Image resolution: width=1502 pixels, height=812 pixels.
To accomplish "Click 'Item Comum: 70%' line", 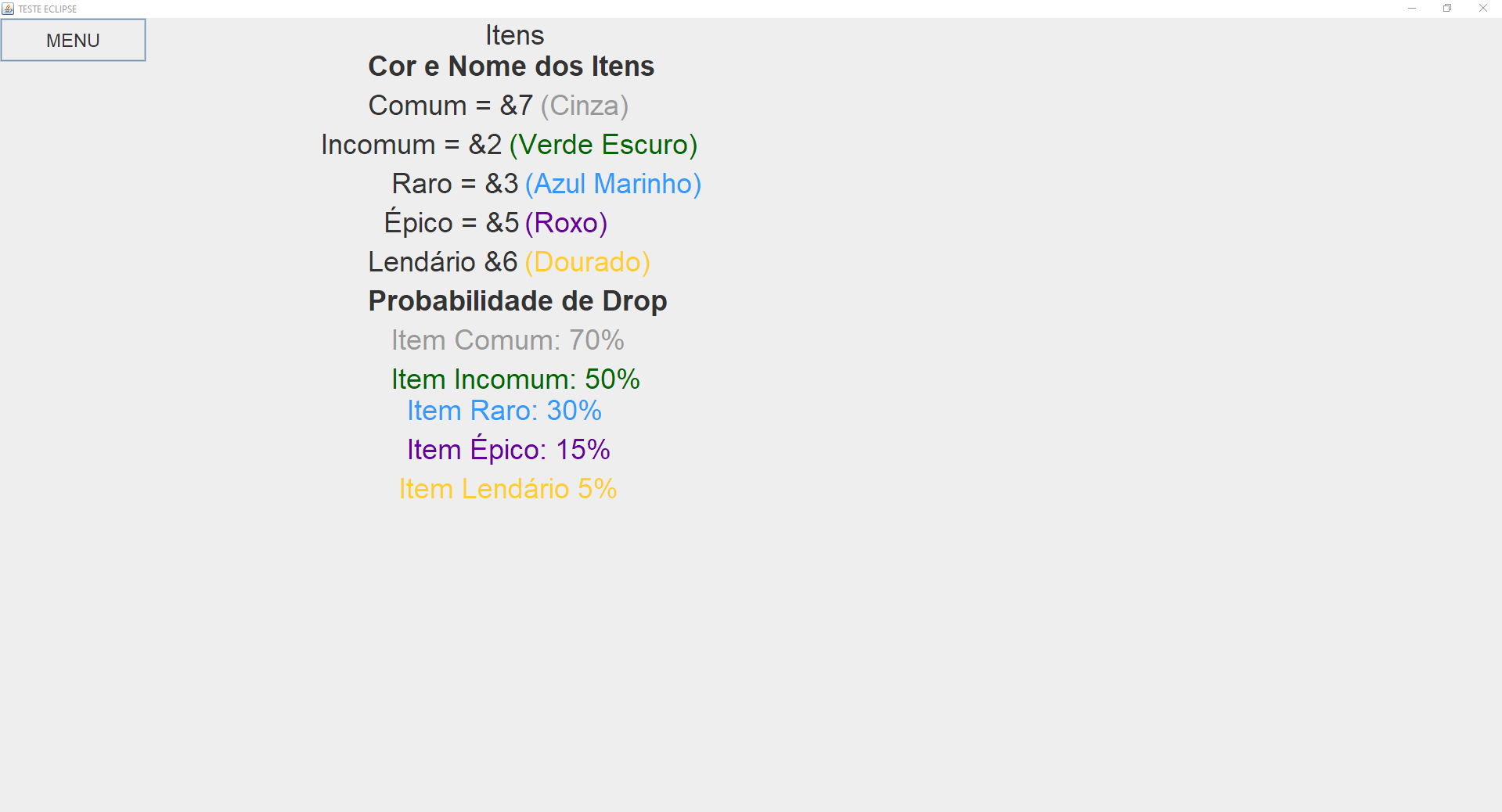I will coord(508,340).
